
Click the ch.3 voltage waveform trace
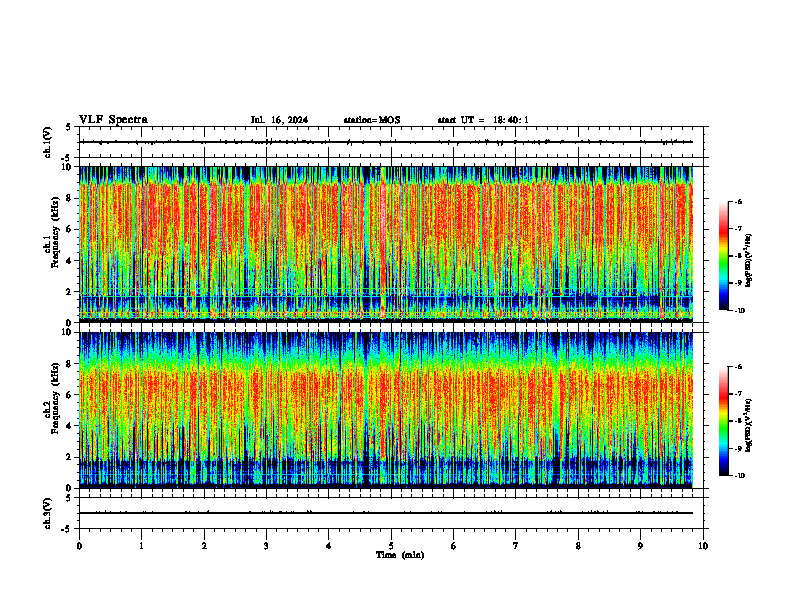pyautogui.click(x=386, y=513)
